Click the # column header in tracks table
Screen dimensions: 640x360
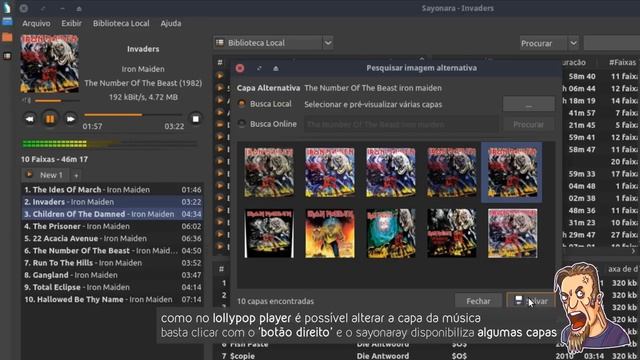point(221,269)
